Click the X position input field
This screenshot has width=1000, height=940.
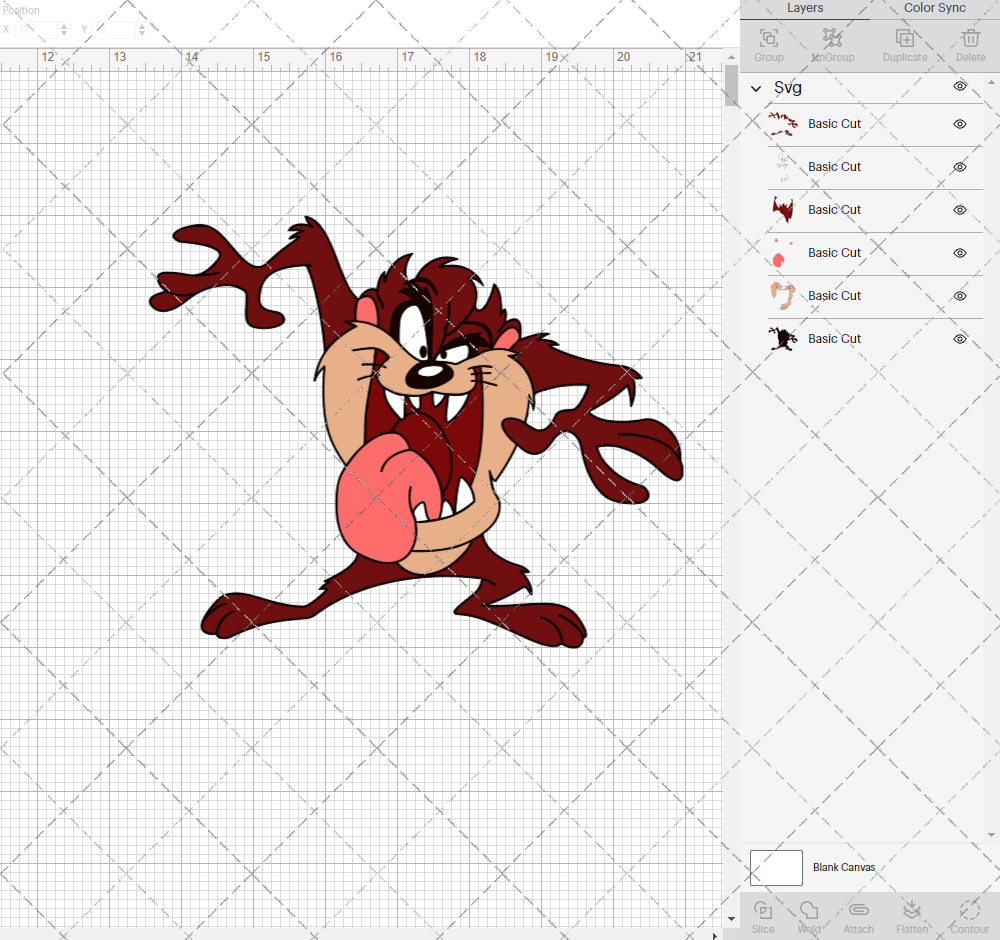pyautogui.click(x=35, y=29)
